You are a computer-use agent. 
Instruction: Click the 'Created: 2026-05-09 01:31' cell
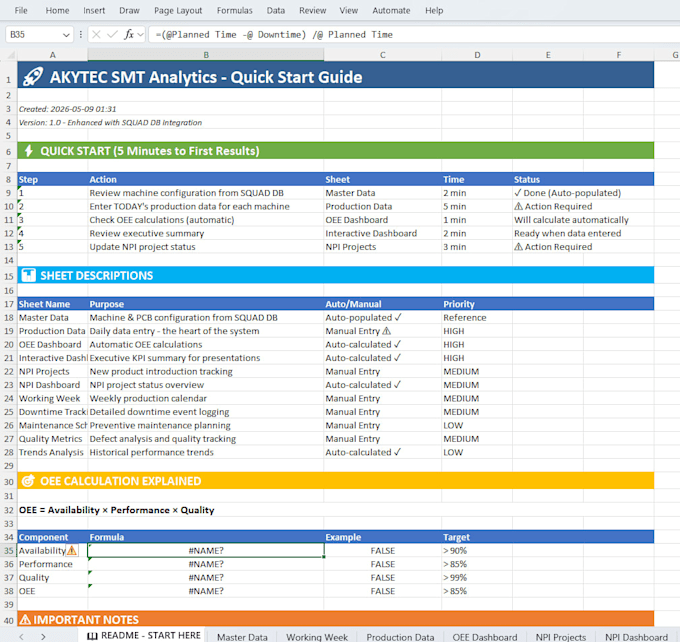pos(67,109)
